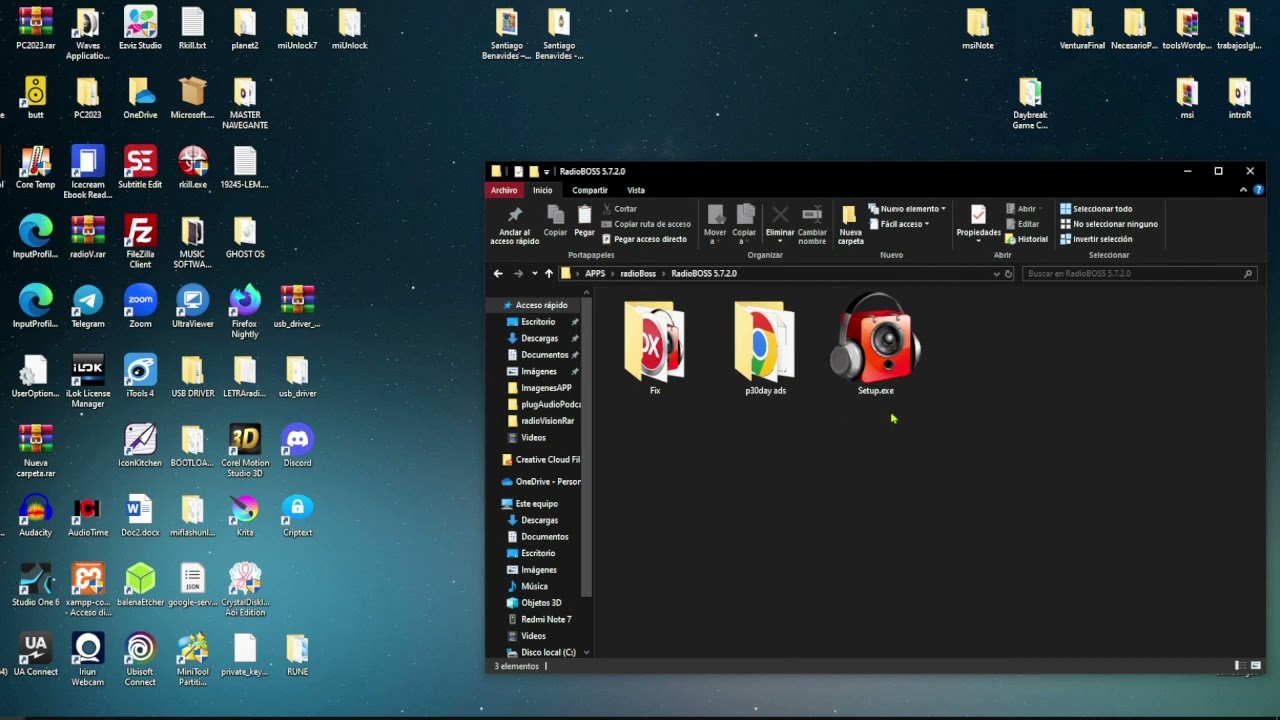Screen dimensions: 1280x720
Task: Go up one folder level arrow
Action: (549, 273)
